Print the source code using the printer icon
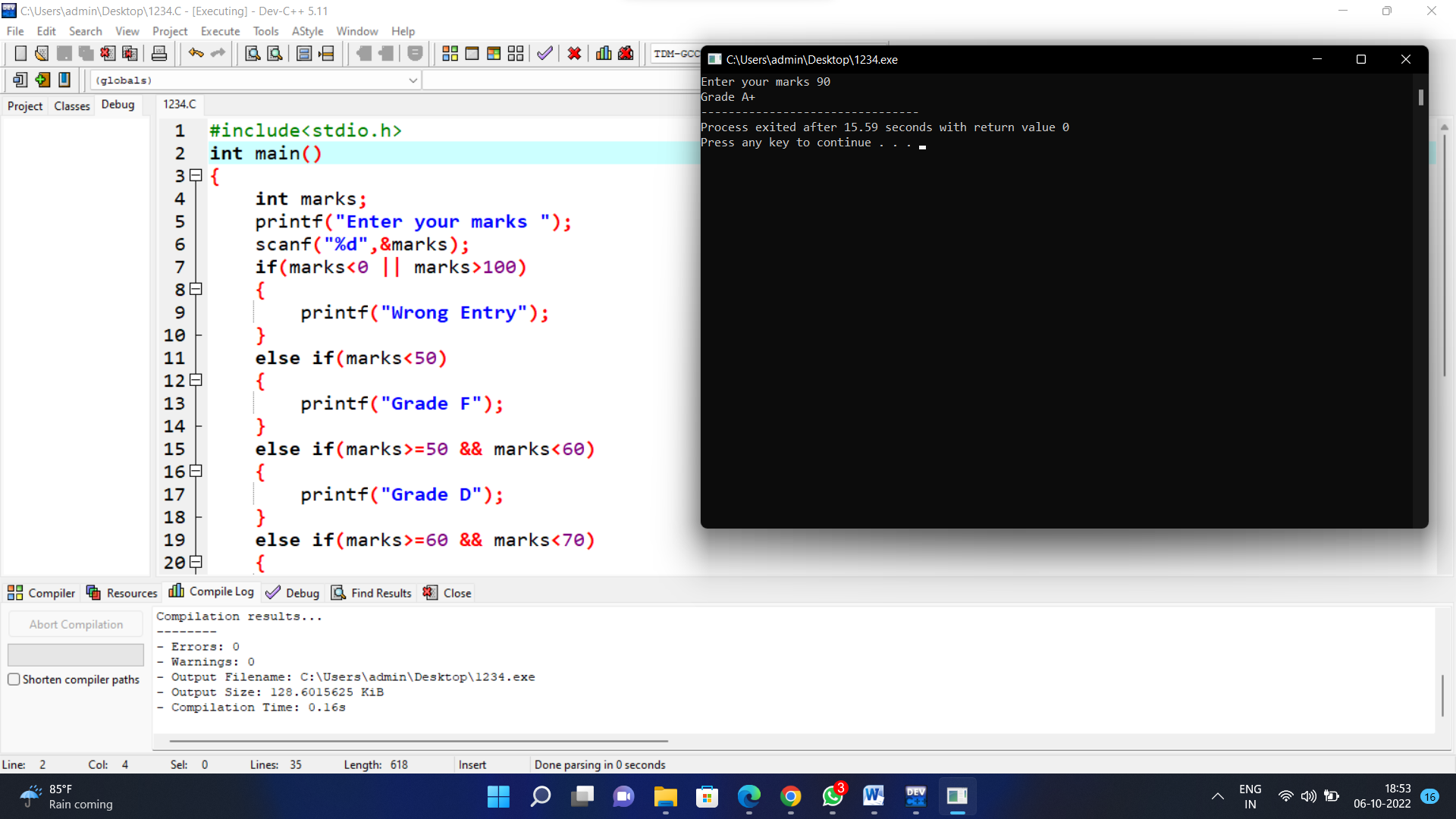 [x=158, y=53]
